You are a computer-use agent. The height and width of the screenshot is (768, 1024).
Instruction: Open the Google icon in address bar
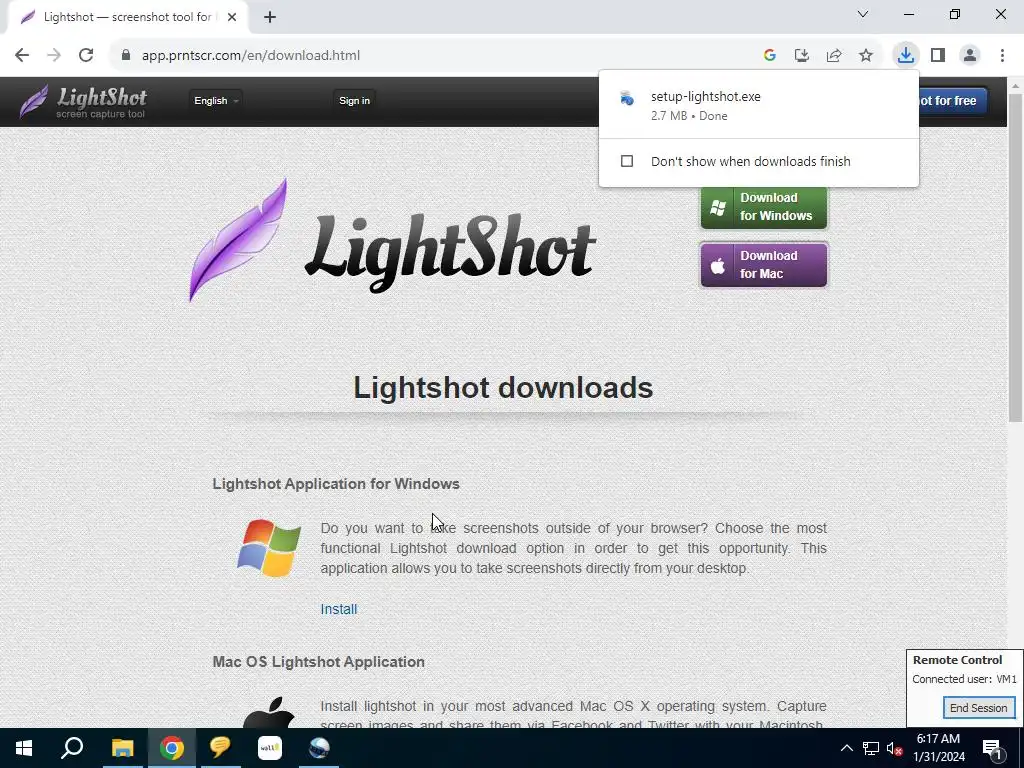point(770,56)
